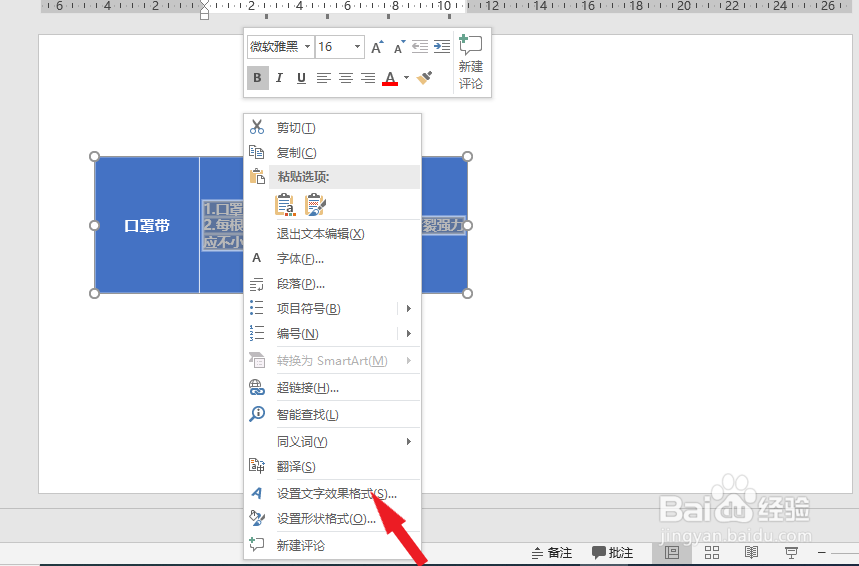This screenshot has height=566, width=859.
Task: Click the bullet list icon
Action: (256, 308)
